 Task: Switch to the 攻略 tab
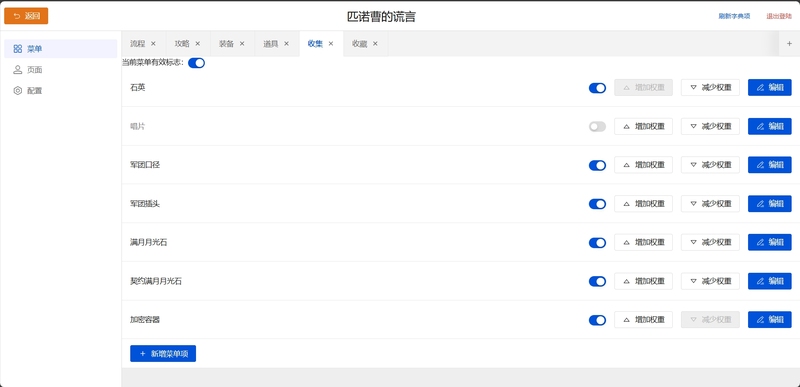182,44
